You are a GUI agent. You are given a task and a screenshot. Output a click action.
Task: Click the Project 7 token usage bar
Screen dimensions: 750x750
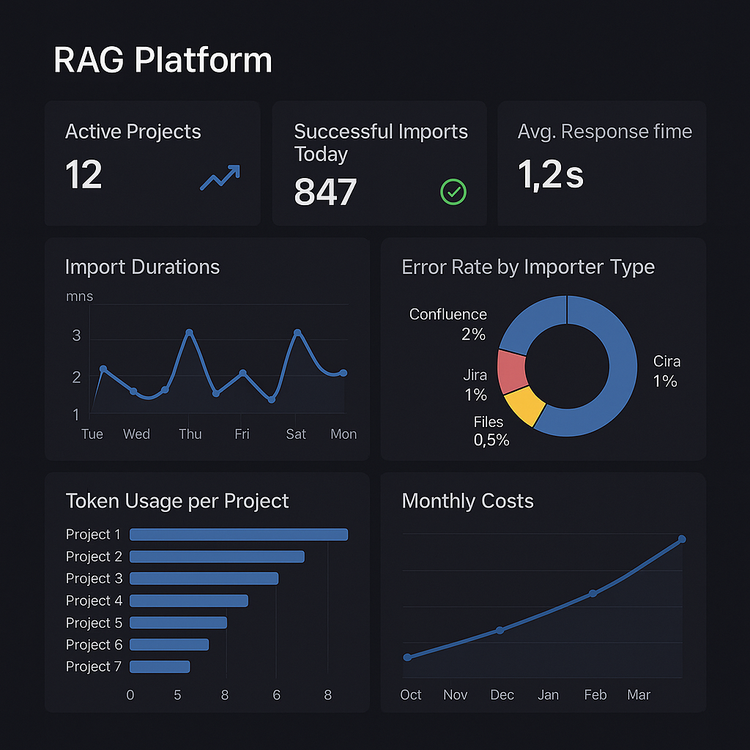click(159, 666)
